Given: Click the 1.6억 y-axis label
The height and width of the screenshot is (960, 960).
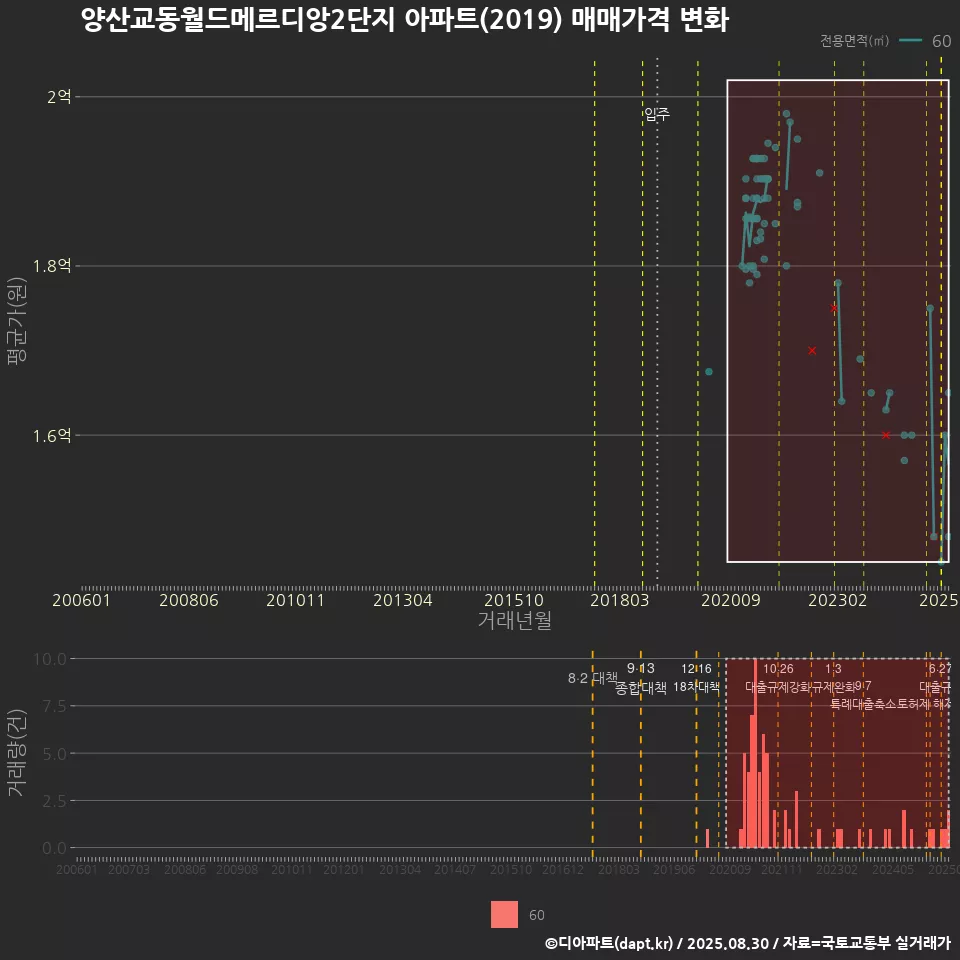Looking at the screenshot, I should 52,435.
